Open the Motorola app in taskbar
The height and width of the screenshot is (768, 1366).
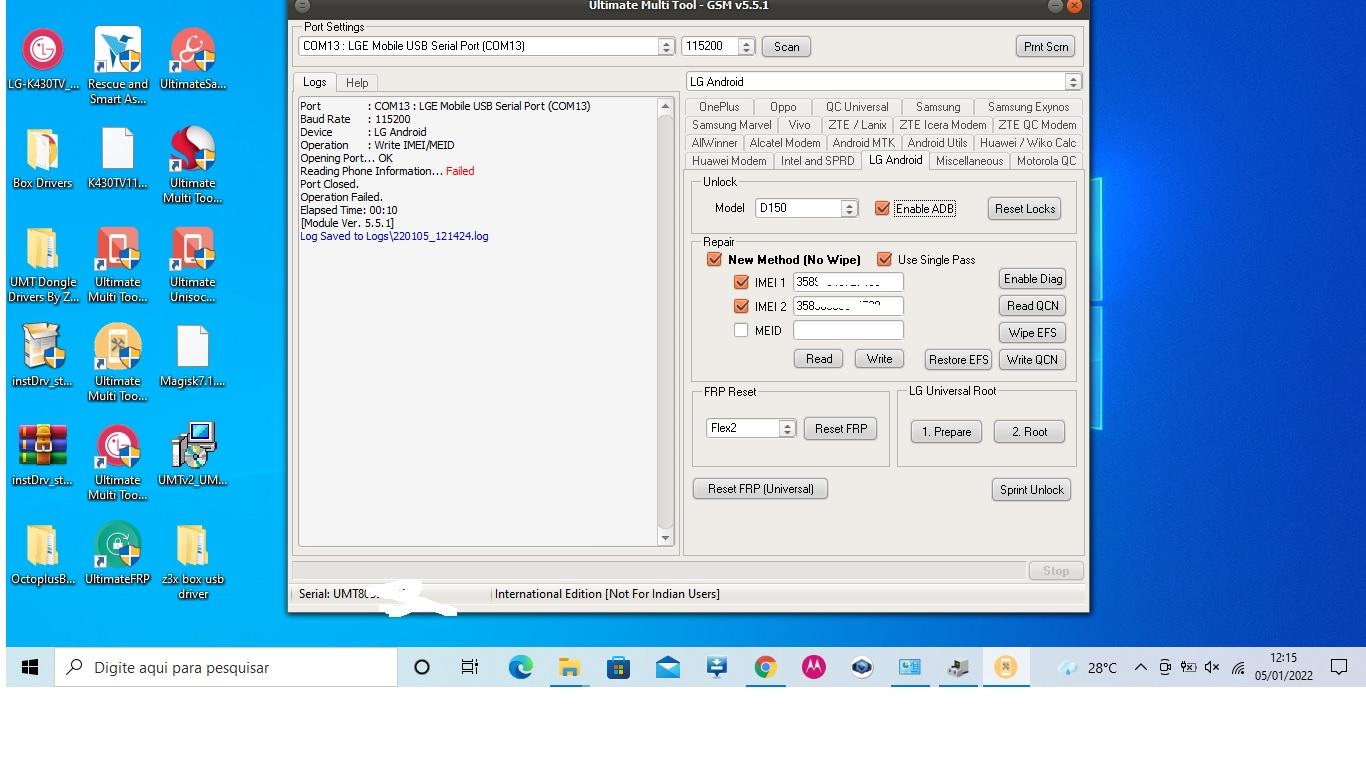tap(814, 667)
